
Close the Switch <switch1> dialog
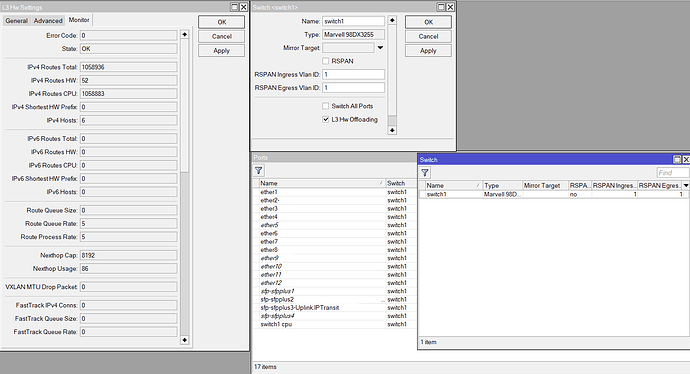click(x=450, y=7)
